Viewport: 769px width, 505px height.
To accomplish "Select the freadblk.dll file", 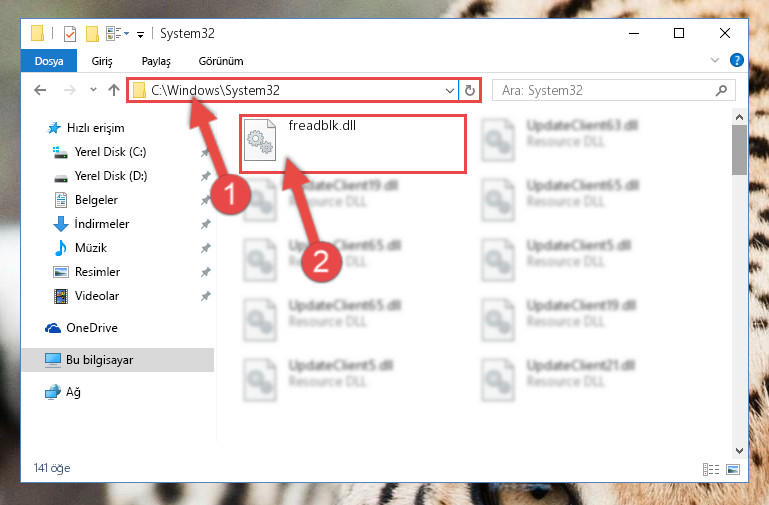I will (x=353, y=144).
